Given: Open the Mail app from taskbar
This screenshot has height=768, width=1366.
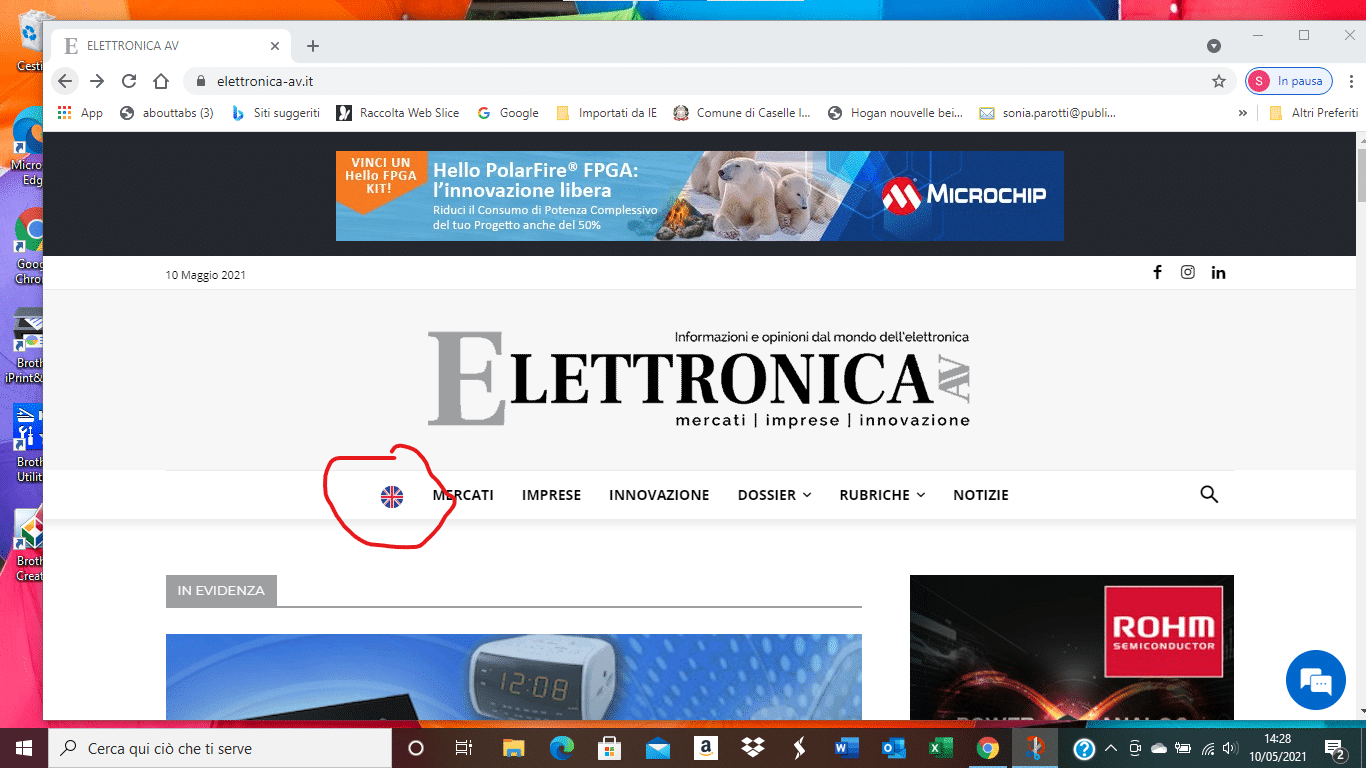Looking at the screenshot, I should pos(657,748).
